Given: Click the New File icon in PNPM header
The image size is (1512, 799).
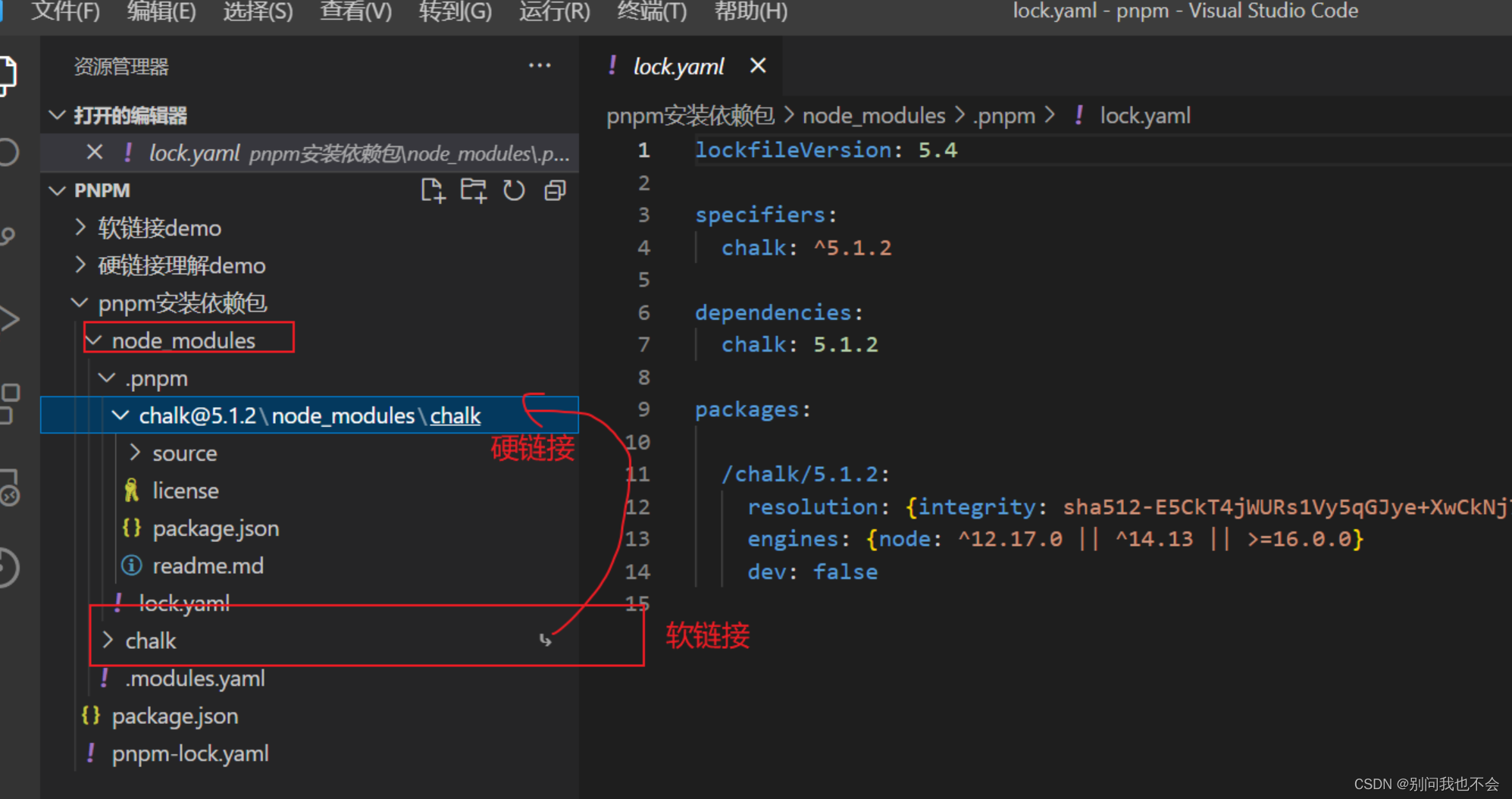Looking at the screenshot, I should (x=433, y=190).
